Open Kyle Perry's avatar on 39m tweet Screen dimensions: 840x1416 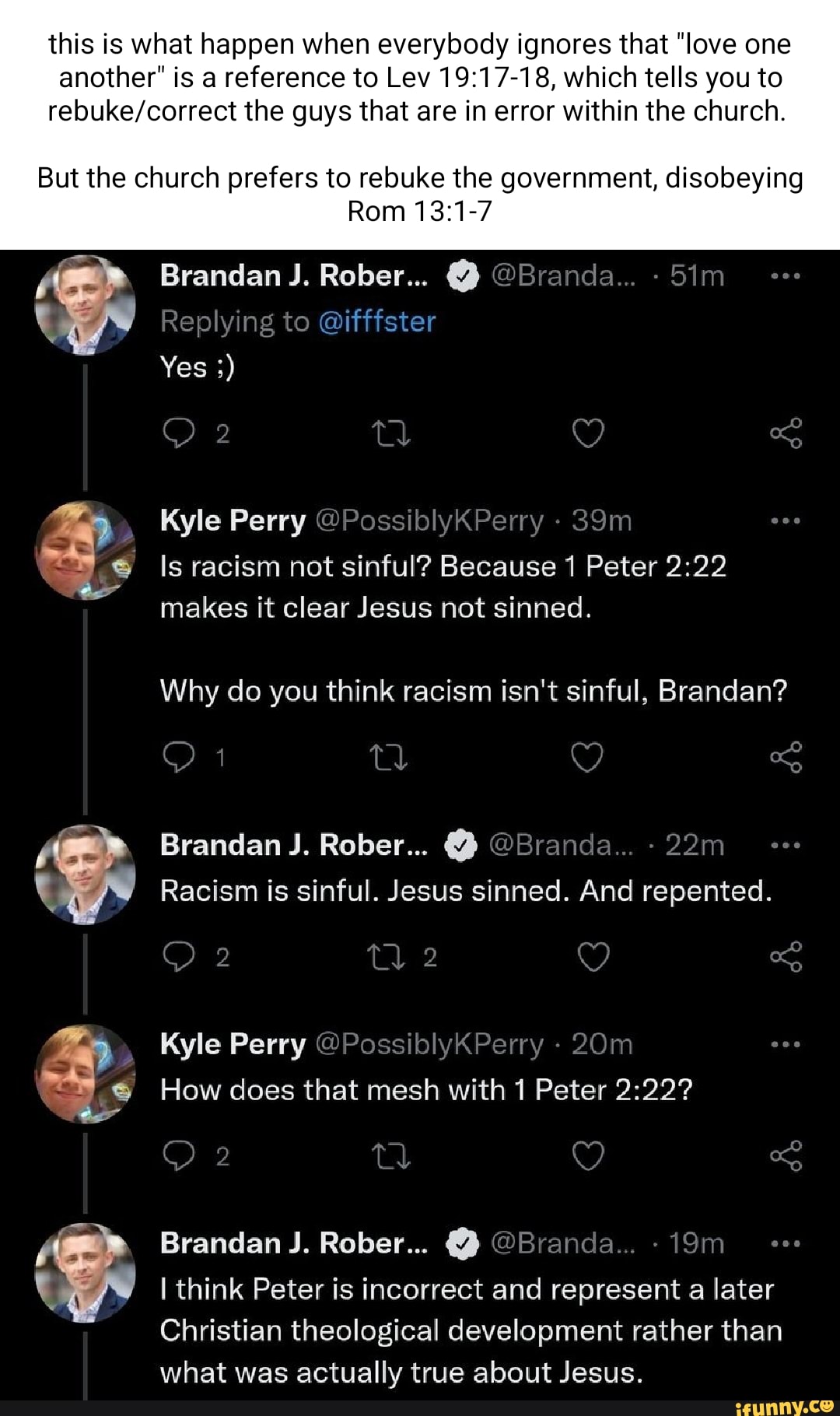point(85,550)
